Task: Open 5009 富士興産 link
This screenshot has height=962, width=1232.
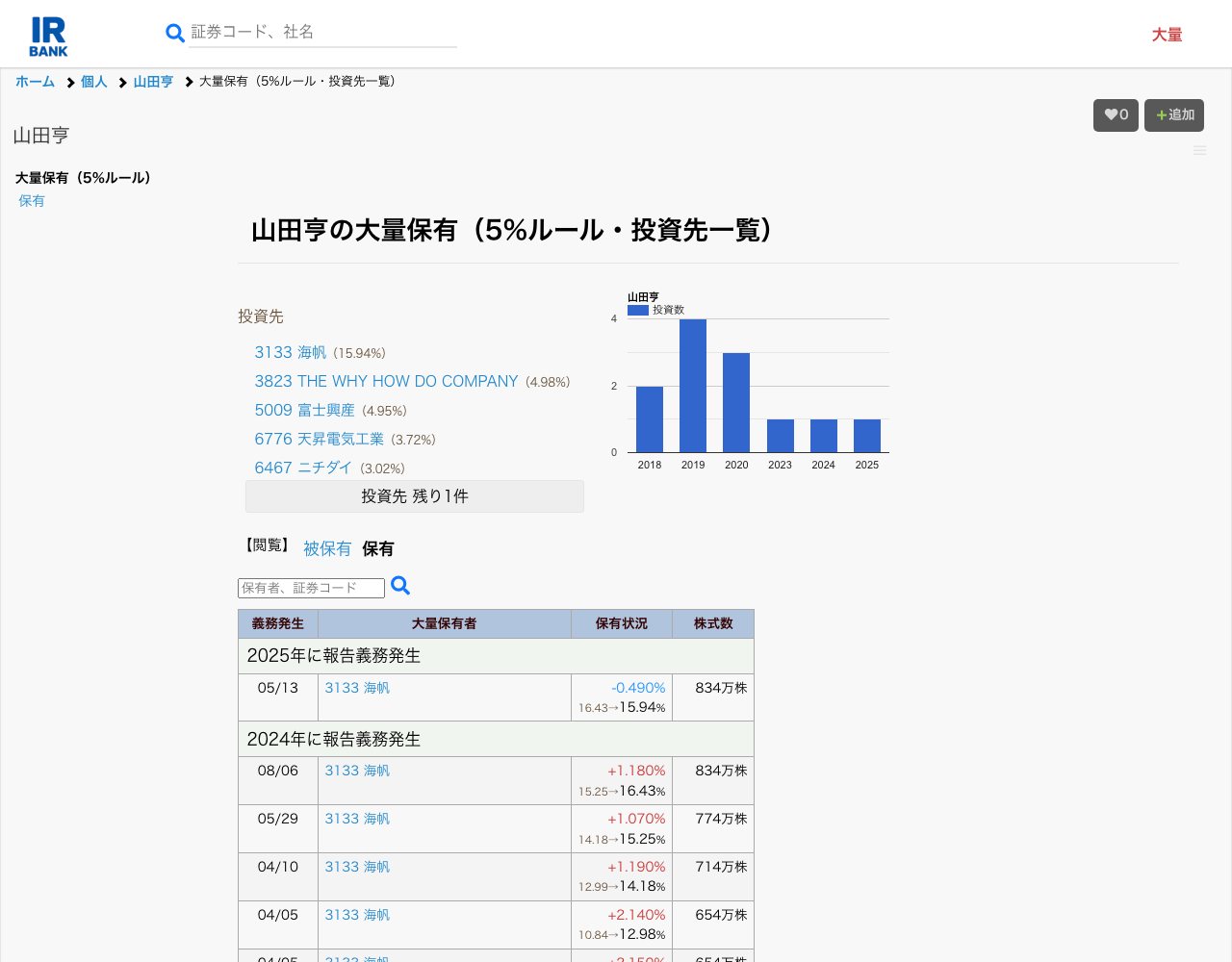Action: [x=304, y=411]
